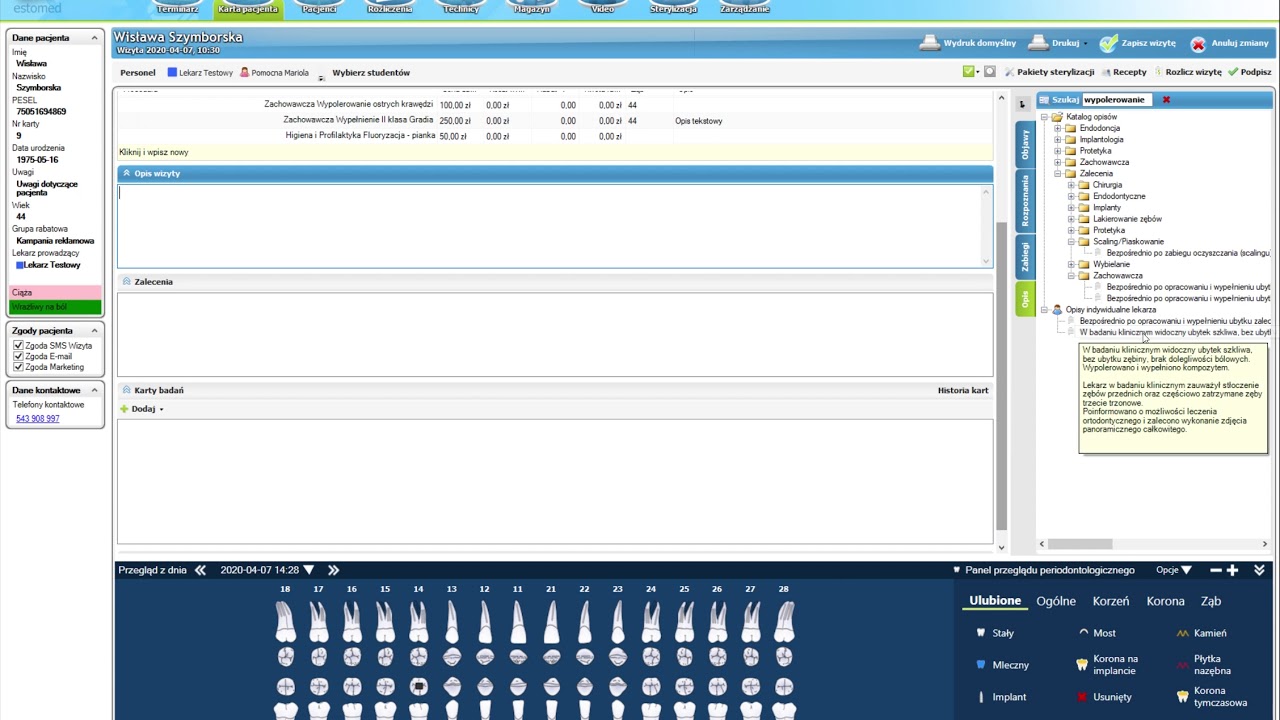Viewport: 1280px width, 720px height.
Task: Select the Mleczny tooth icon
Action: pos(981,665)
